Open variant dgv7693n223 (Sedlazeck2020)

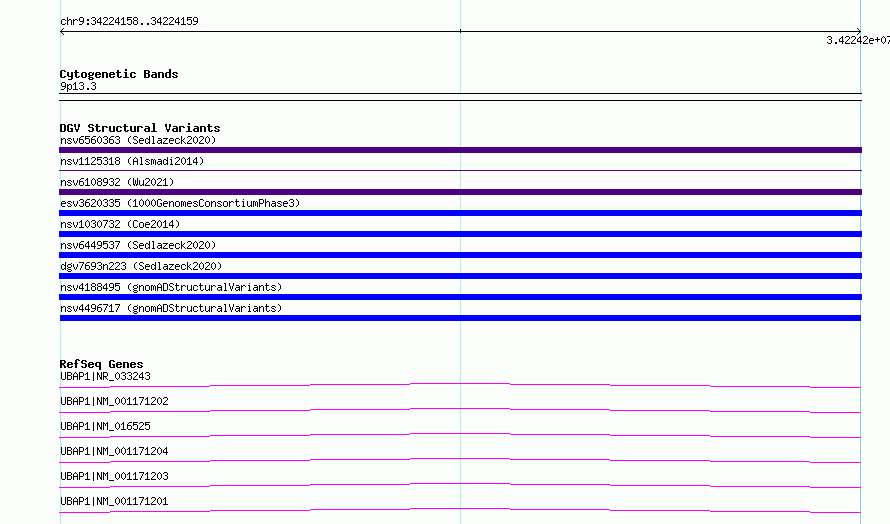(x=141, y=266)
